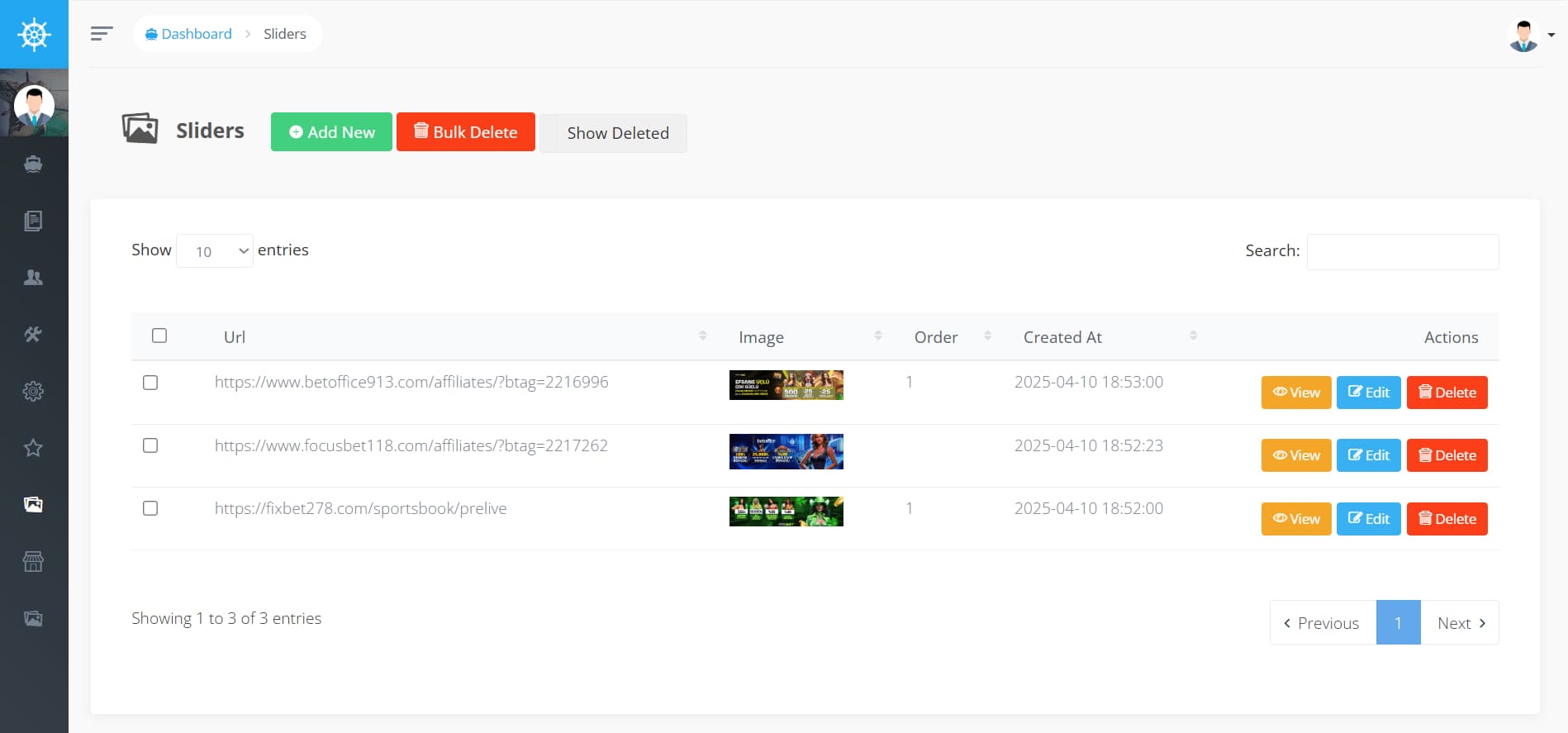Open the documents icon in the sidebar
1568x733 pixels.
(x=33, y=221)
